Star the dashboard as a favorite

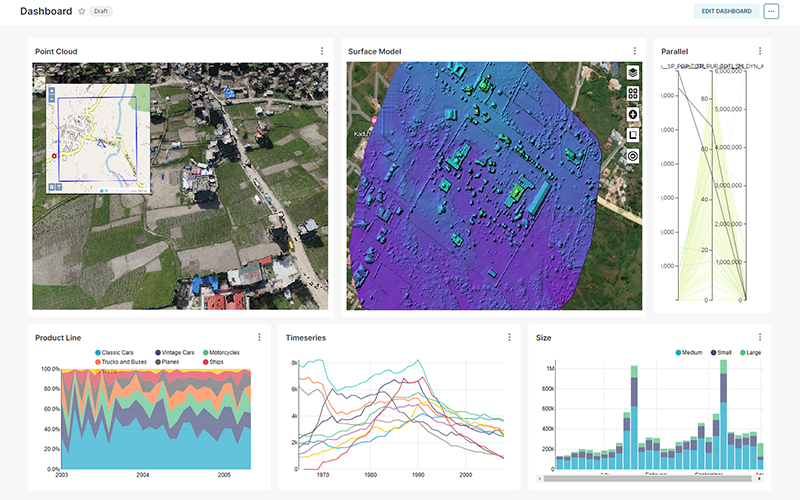click(82, 11)
